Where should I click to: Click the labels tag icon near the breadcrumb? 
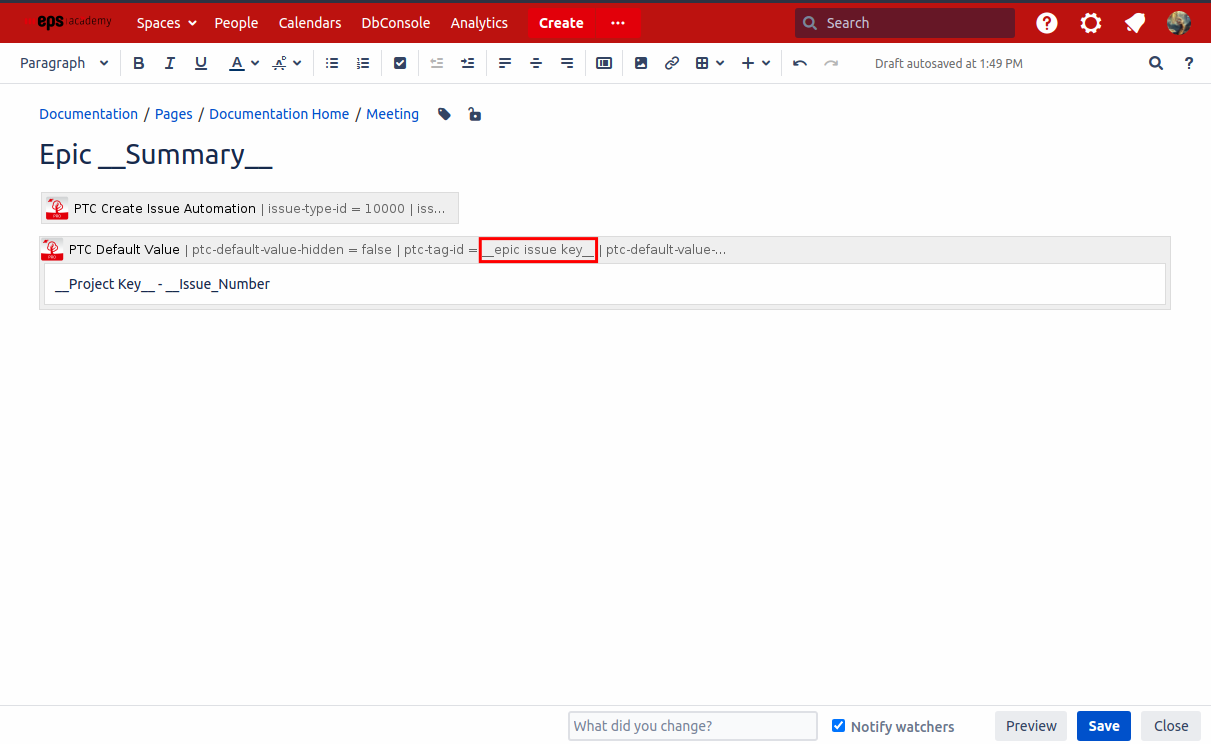click(443, 114)
